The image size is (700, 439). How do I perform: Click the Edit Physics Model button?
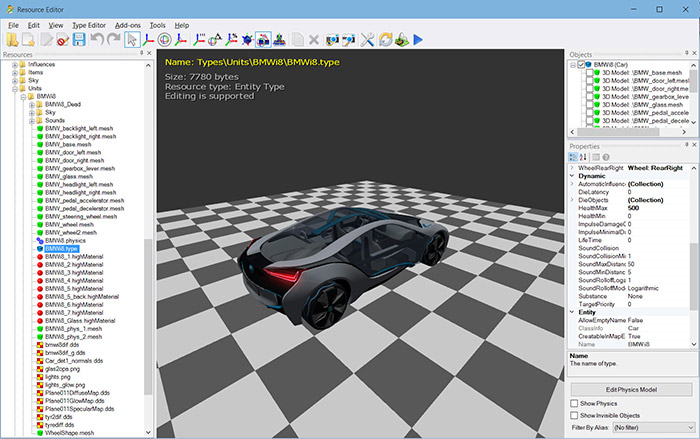631,389
